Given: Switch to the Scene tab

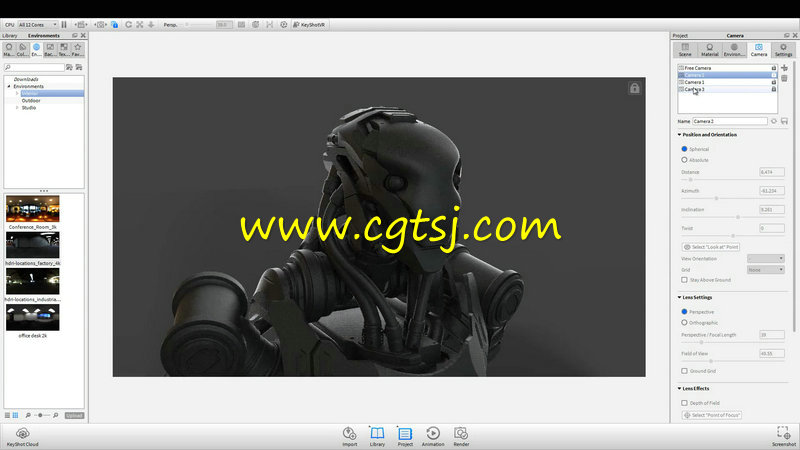Looking at the screenshot, I should (x=685, y=49).
